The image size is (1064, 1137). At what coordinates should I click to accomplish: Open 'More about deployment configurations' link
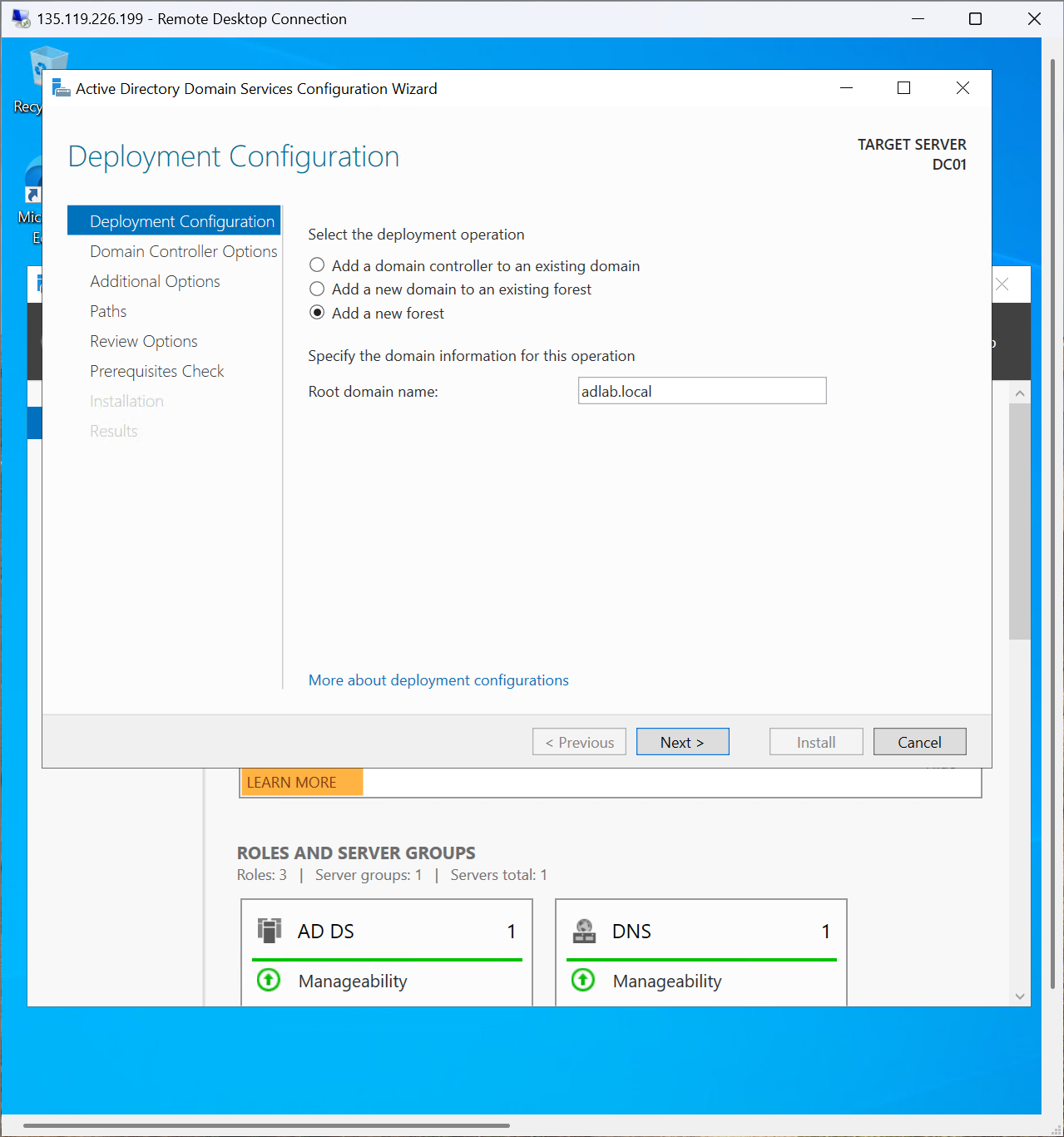click(438, 680)
